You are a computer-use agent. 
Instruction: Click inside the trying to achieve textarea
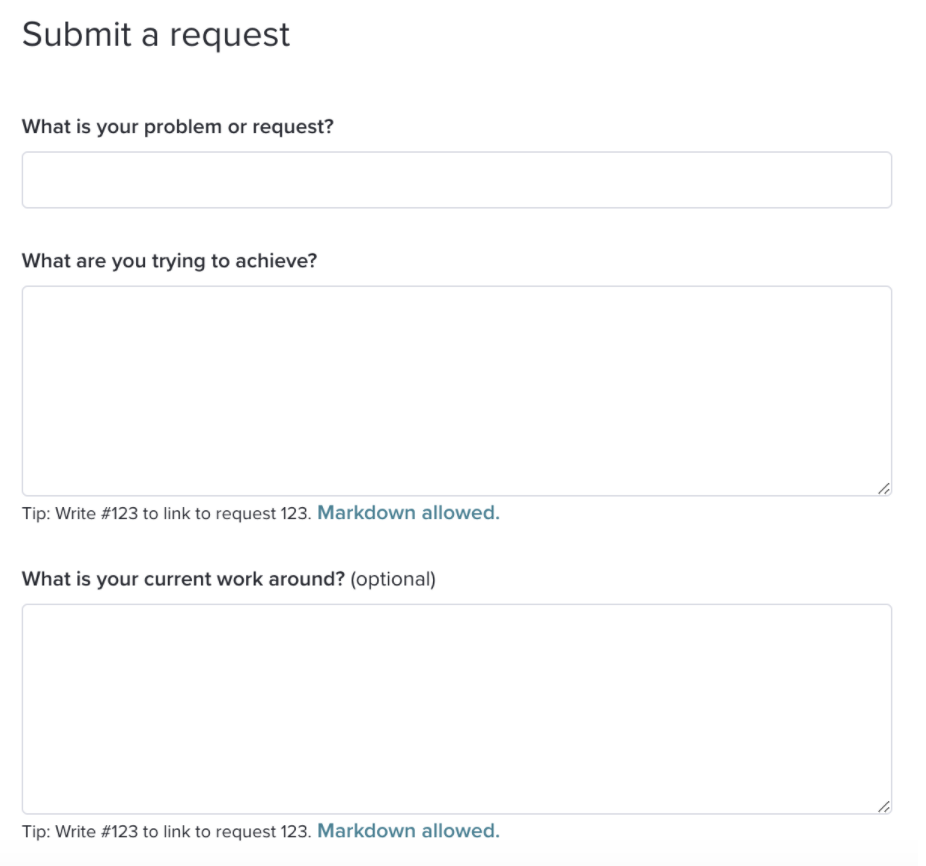pyautogui.click(x=457, y=391)
